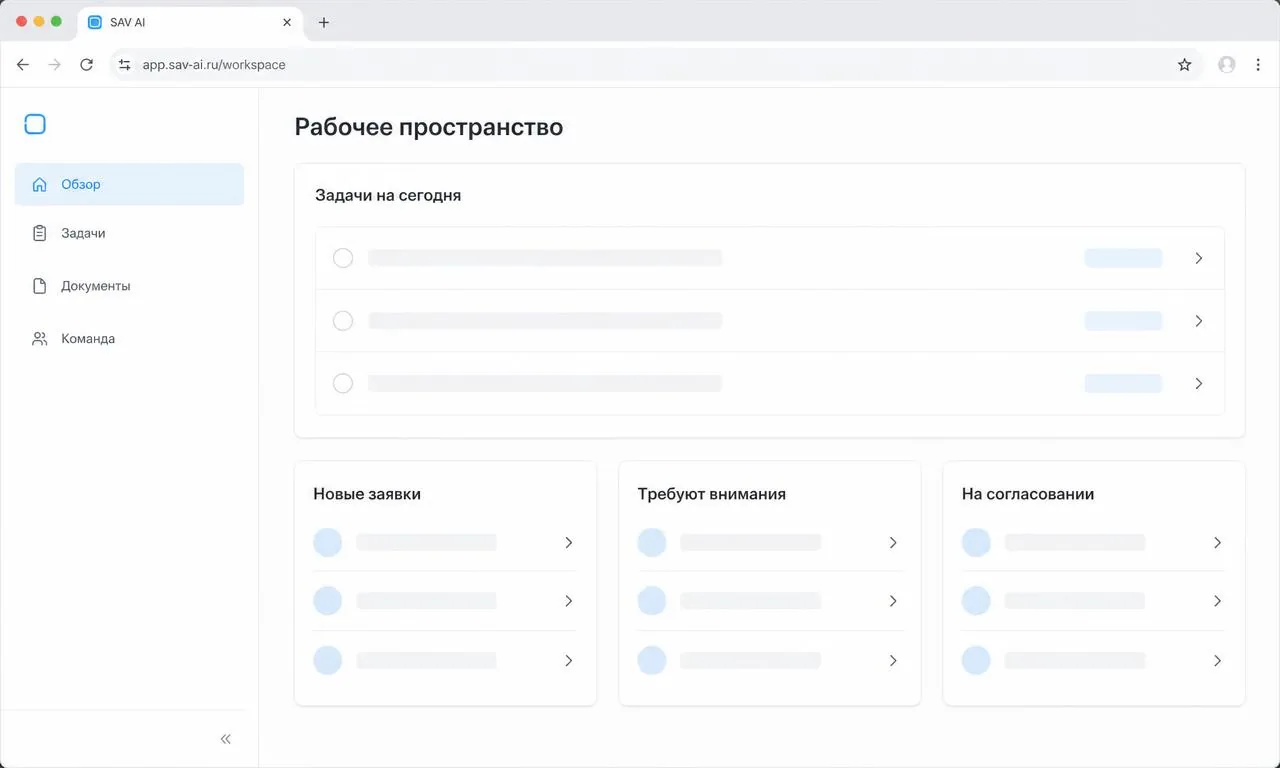
Task: Expand the first row in Задачи на сегодня
Action: point(1199,258)
